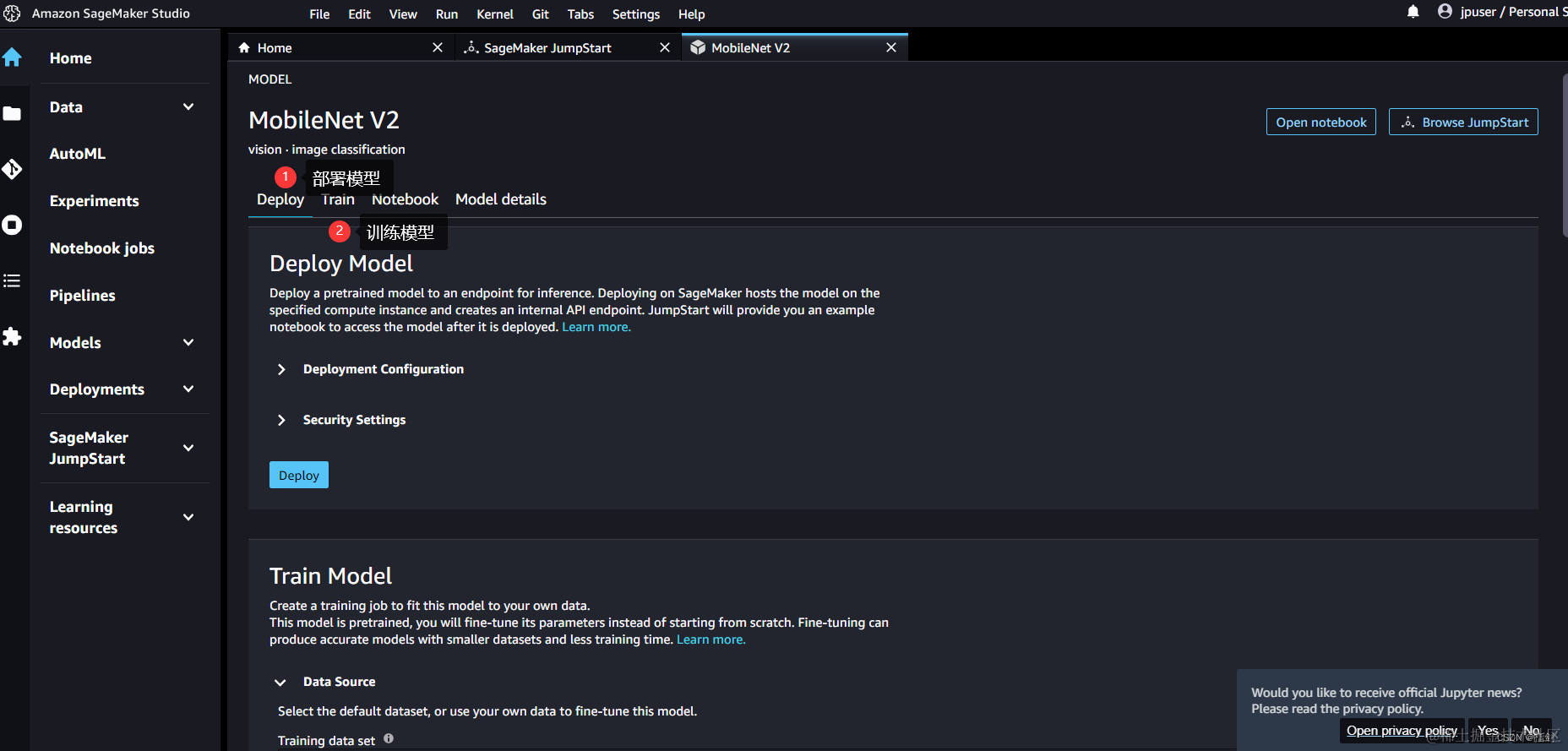Viewport: 1568px width, 751px height.
Task: Open running terminals and kernels icon
Action: click(x=12, y=225)
